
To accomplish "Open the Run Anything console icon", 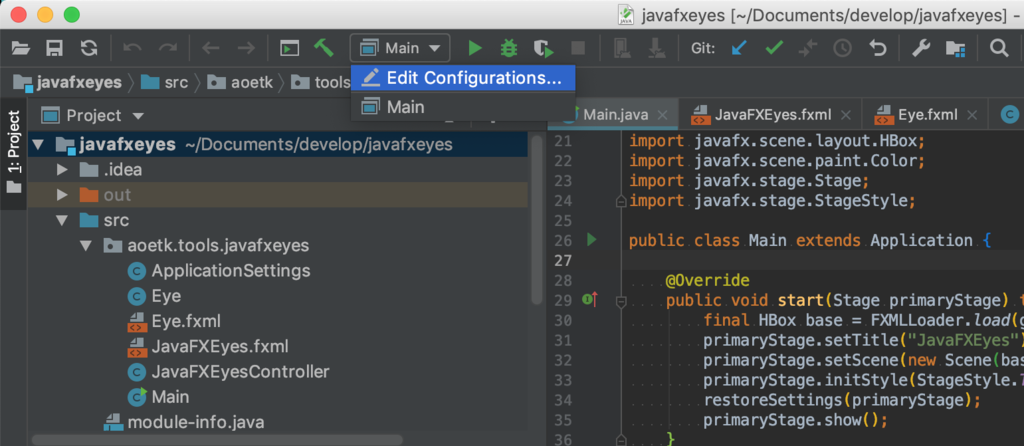I will [289, 48].
